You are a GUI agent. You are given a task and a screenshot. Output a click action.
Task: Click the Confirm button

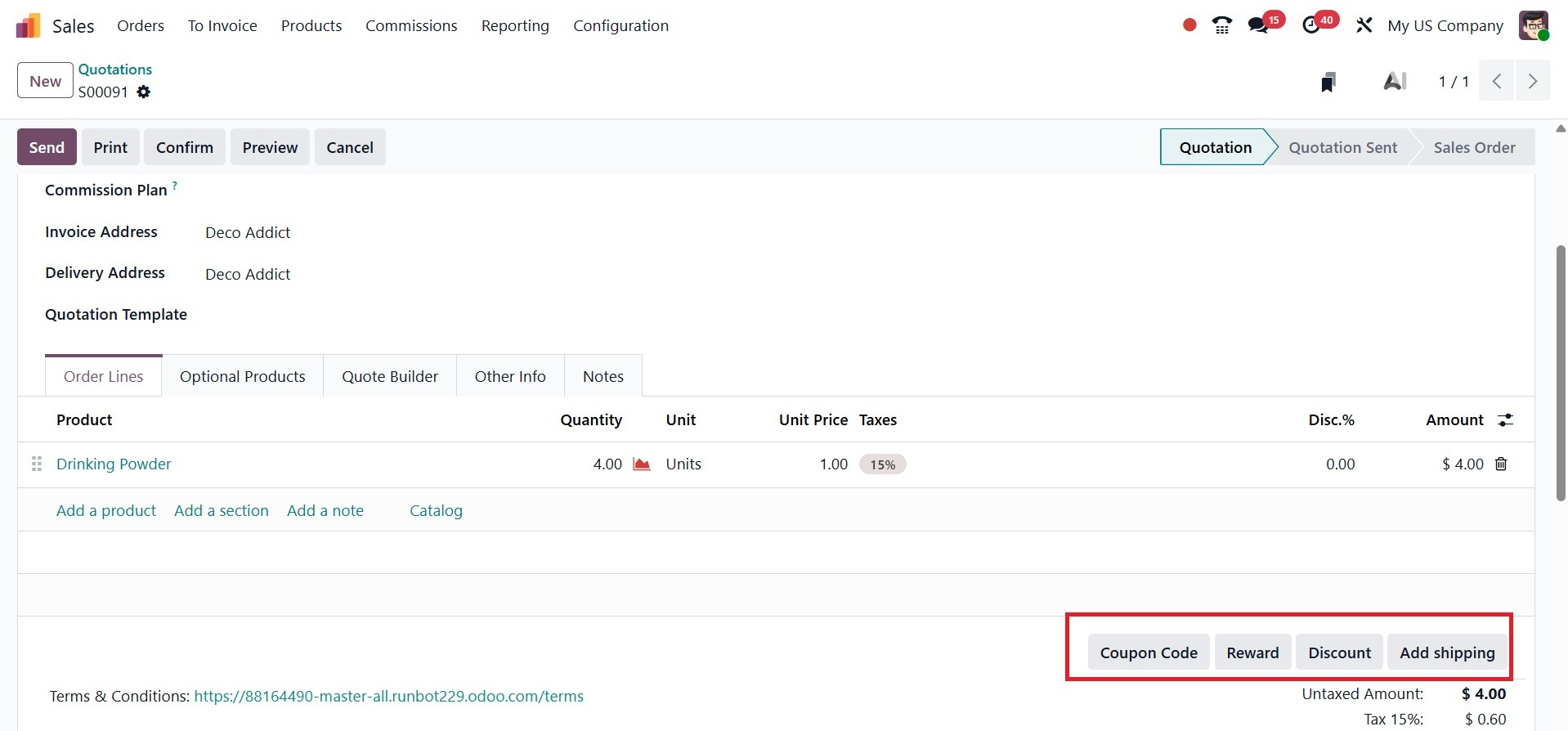pos(185,148)
